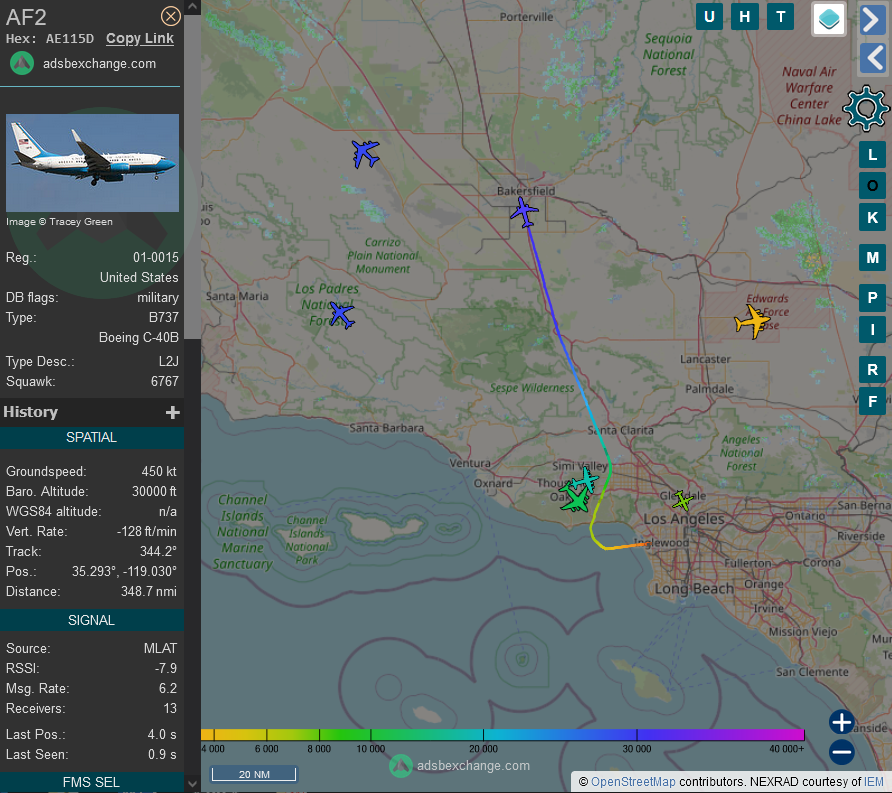Click the Type Desc. value L2J
Image resolution: width=892 pixels, height=793 pixels.
(168, 361)
